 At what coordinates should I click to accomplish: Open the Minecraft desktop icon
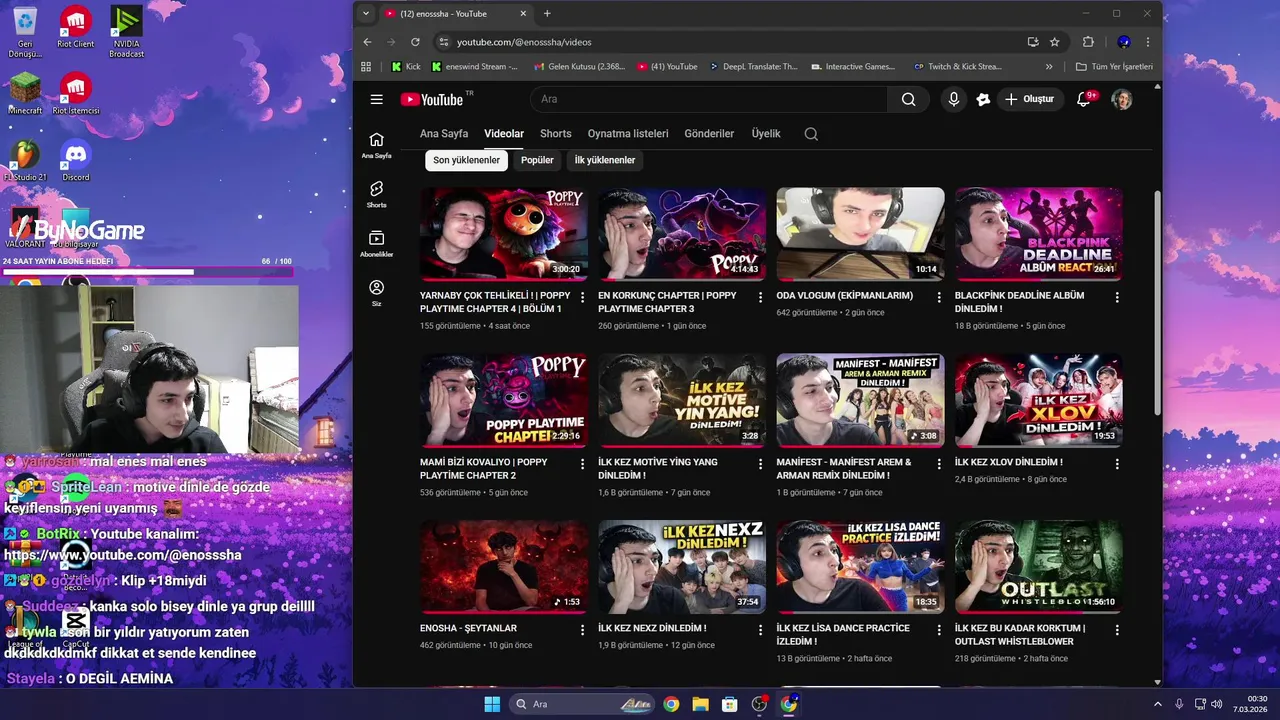coord(25,94)
